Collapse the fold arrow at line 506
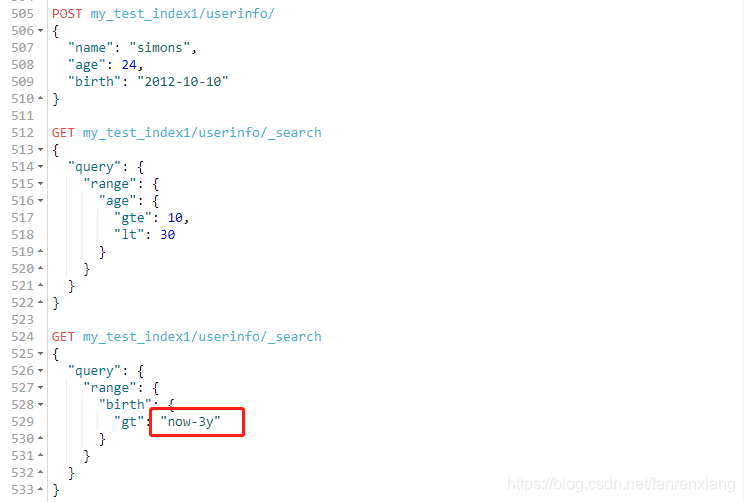This screenshot has height=502, width=744. pos(40,31)
